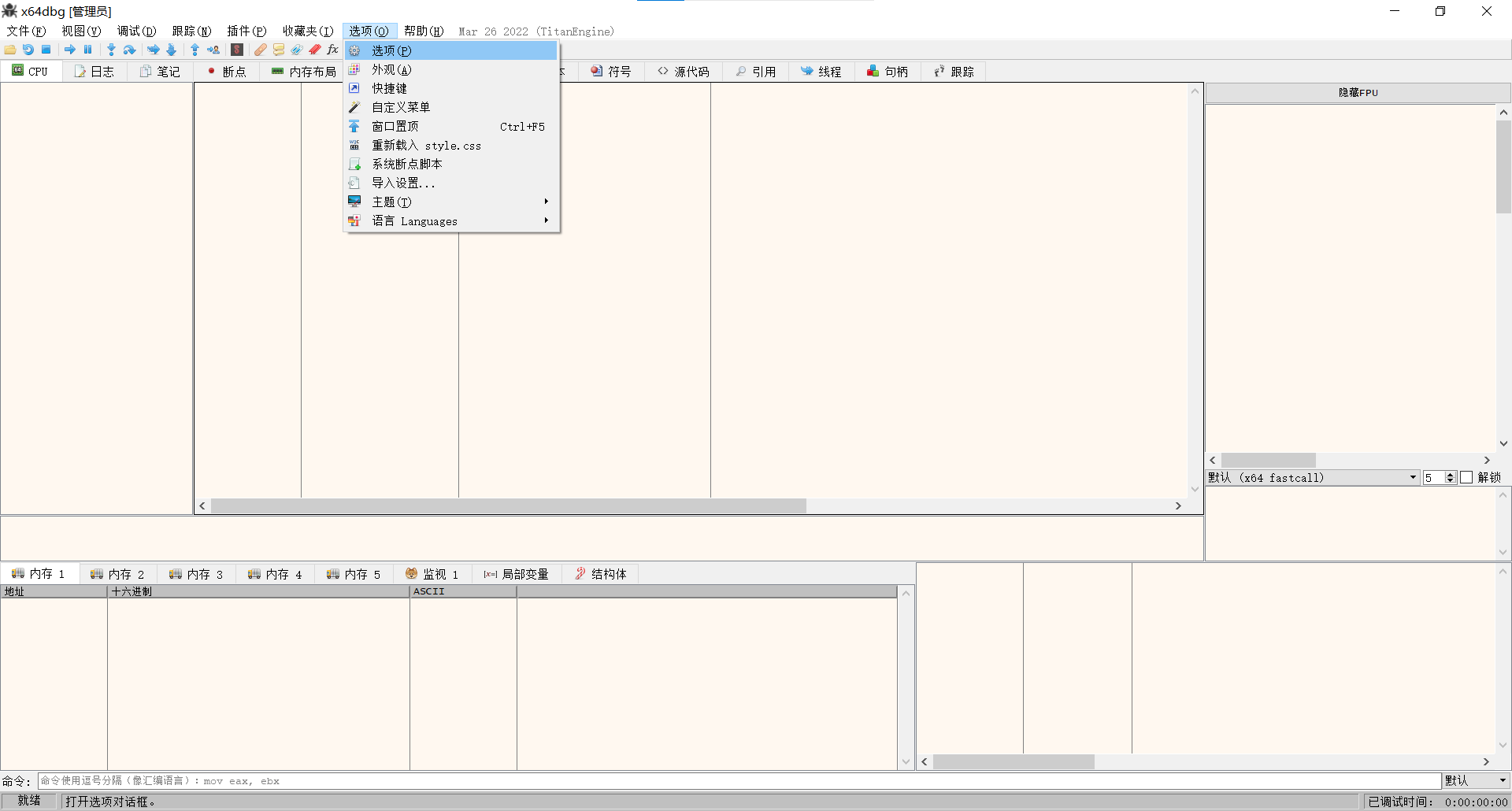Image resolution: width=1512 pixels, height=811 pixels.
Task: Open the 默认 command type dropdown
Action: pyautogui.click(x=1476, y=780)
